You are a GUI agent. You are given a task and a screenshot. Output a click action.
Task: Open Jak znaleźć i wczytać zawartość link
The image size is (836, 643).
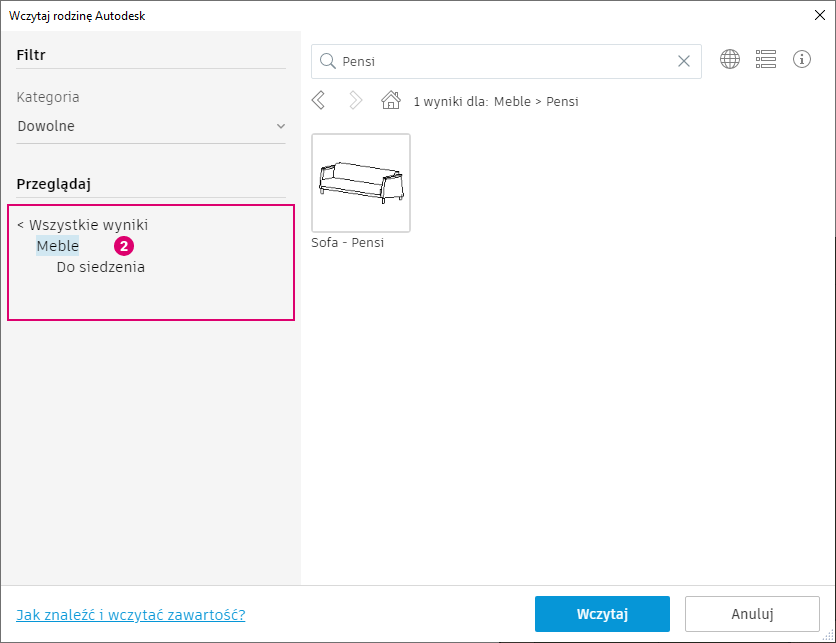(131, 614)
